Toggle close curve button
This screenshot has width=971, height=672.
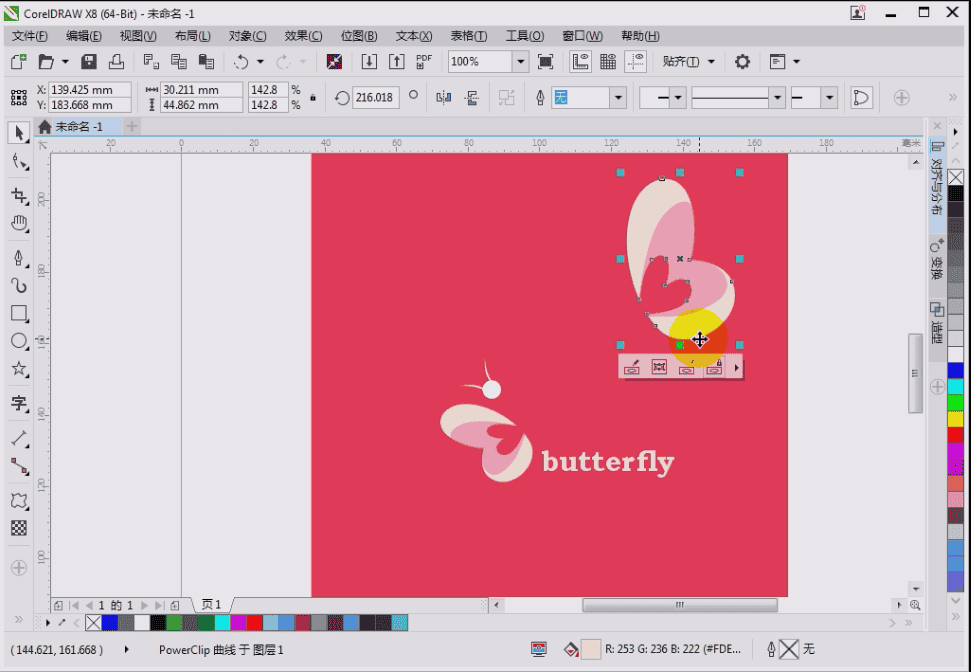[x=861, y=97]
